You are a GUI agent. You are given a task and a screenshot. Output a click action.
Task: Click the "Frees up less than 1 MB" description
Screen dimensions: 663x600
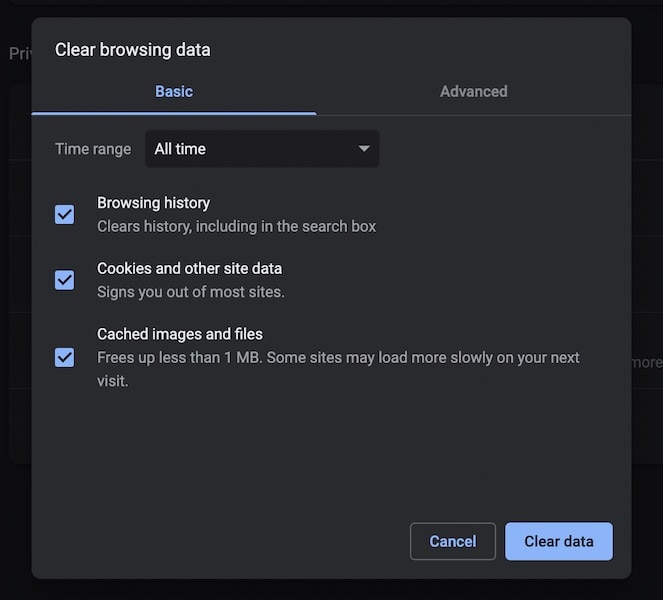pyautogui.click(x=338, y=369)
